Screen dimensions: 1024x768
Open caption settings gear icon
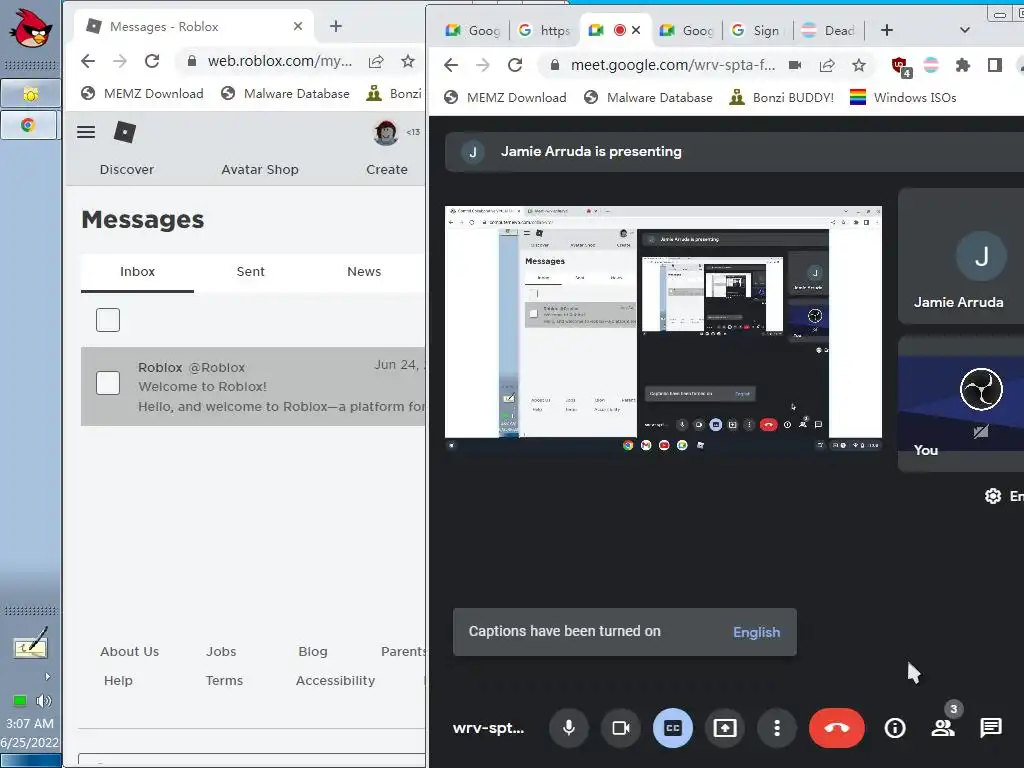coord(993,496)
